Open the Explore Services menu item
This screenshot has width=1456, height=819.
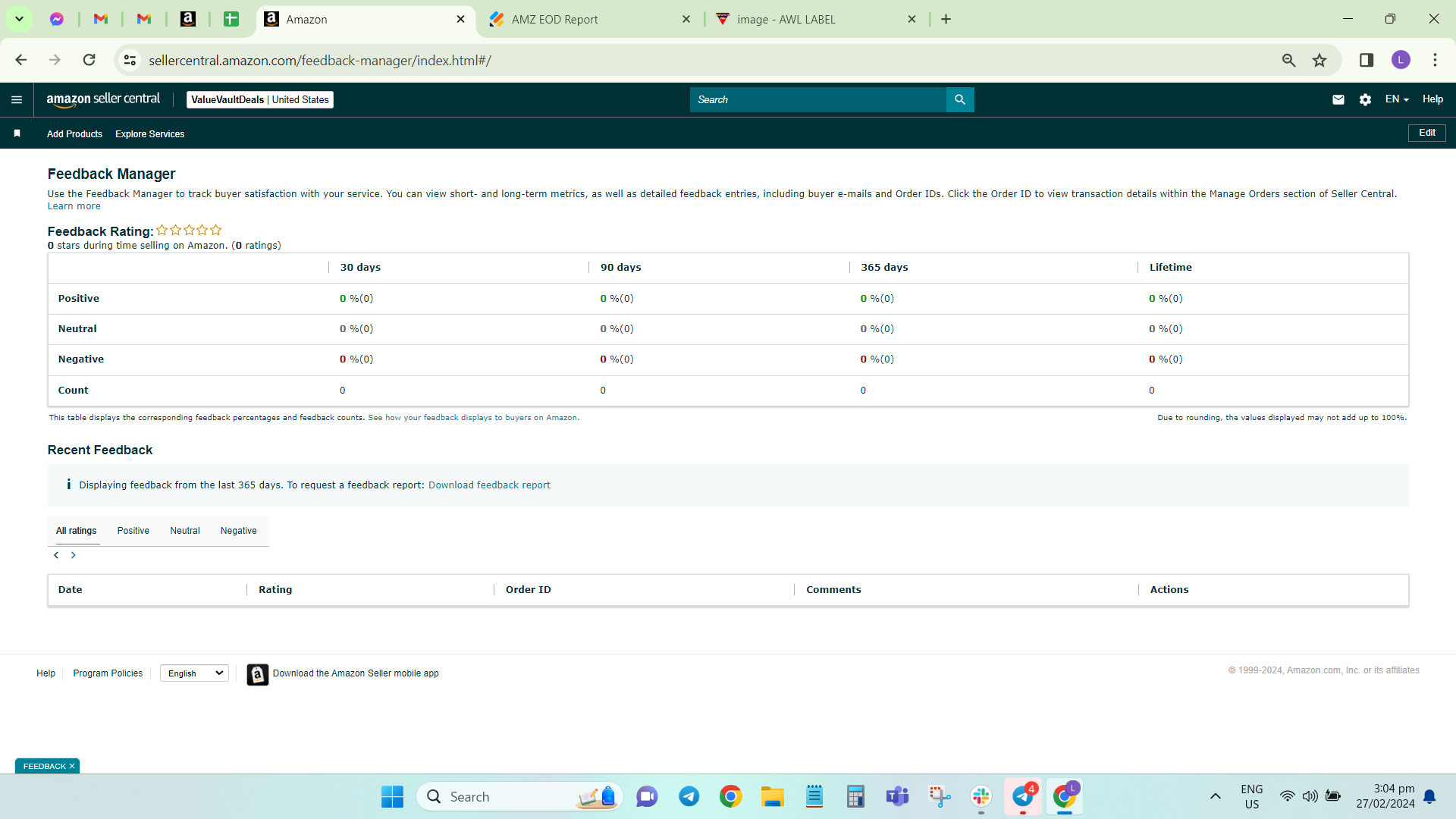click(x=150, y=134)
